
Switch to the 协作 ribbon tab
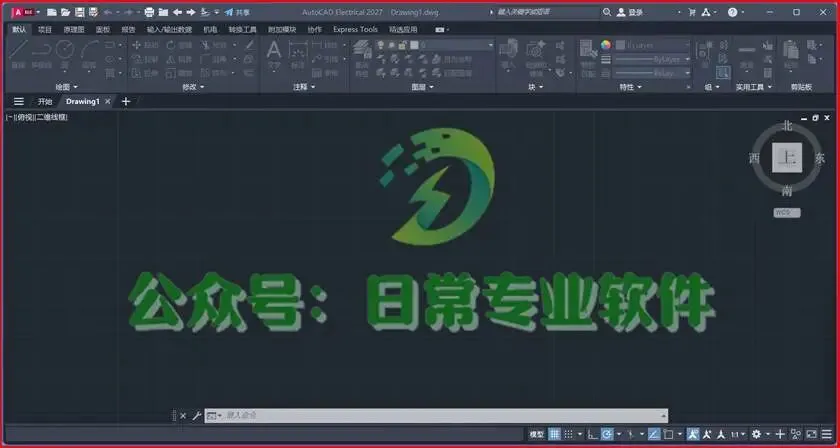(x=314, y=29)
